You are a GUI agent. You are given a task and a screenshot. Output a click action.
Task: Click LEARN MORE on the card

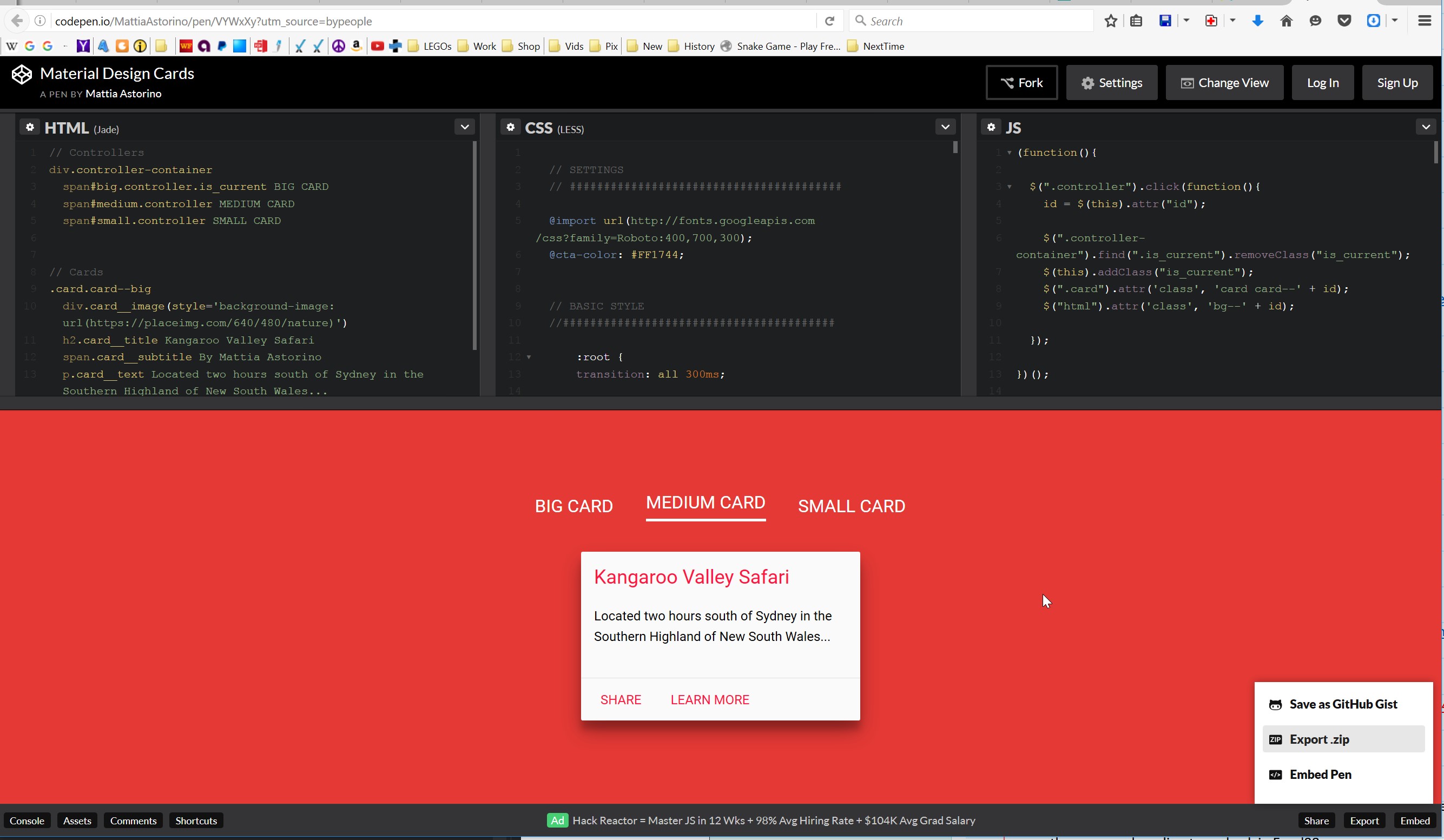[709, 699]
